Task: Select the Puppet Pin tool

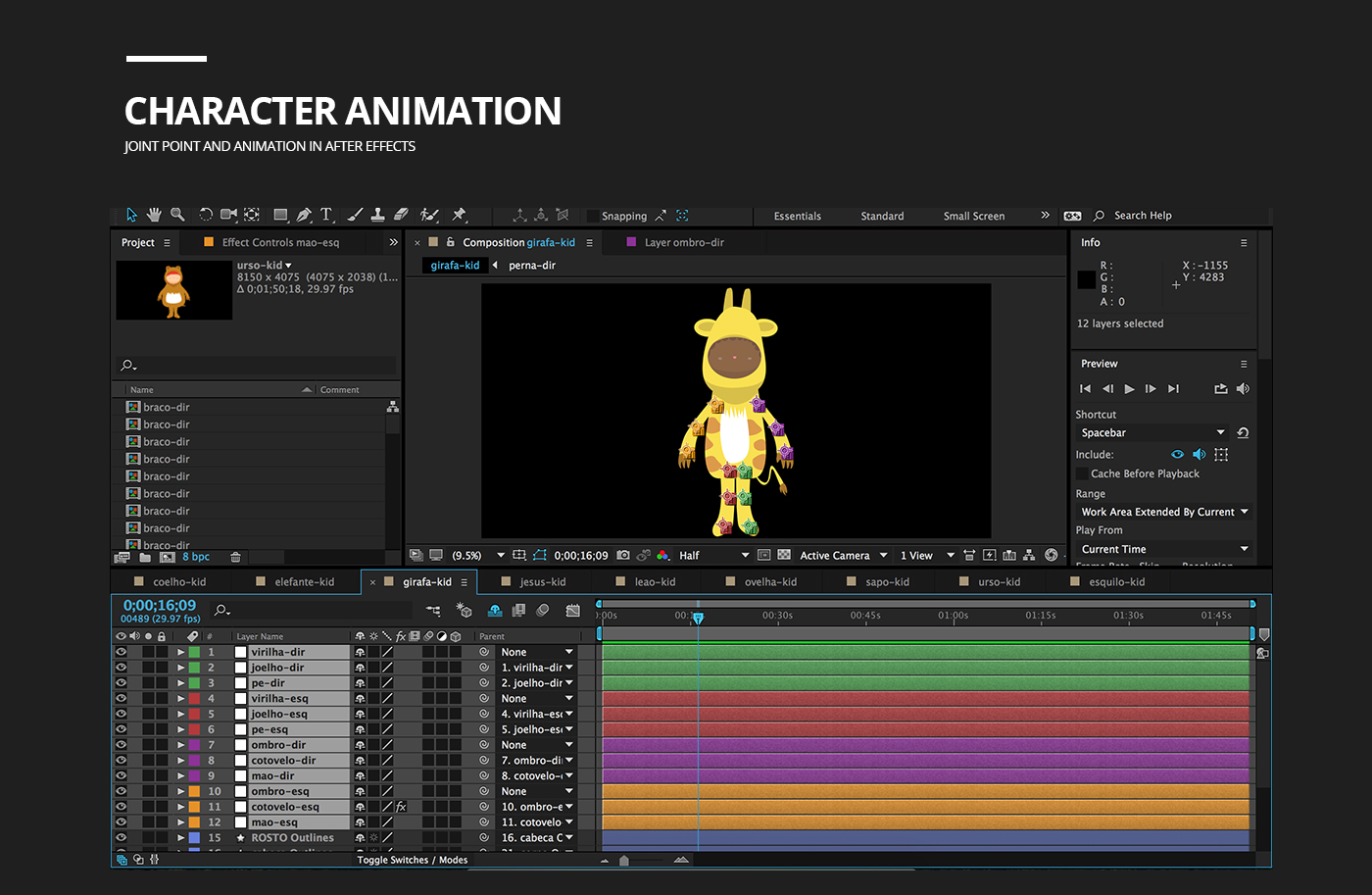Action: coord(459,215)
